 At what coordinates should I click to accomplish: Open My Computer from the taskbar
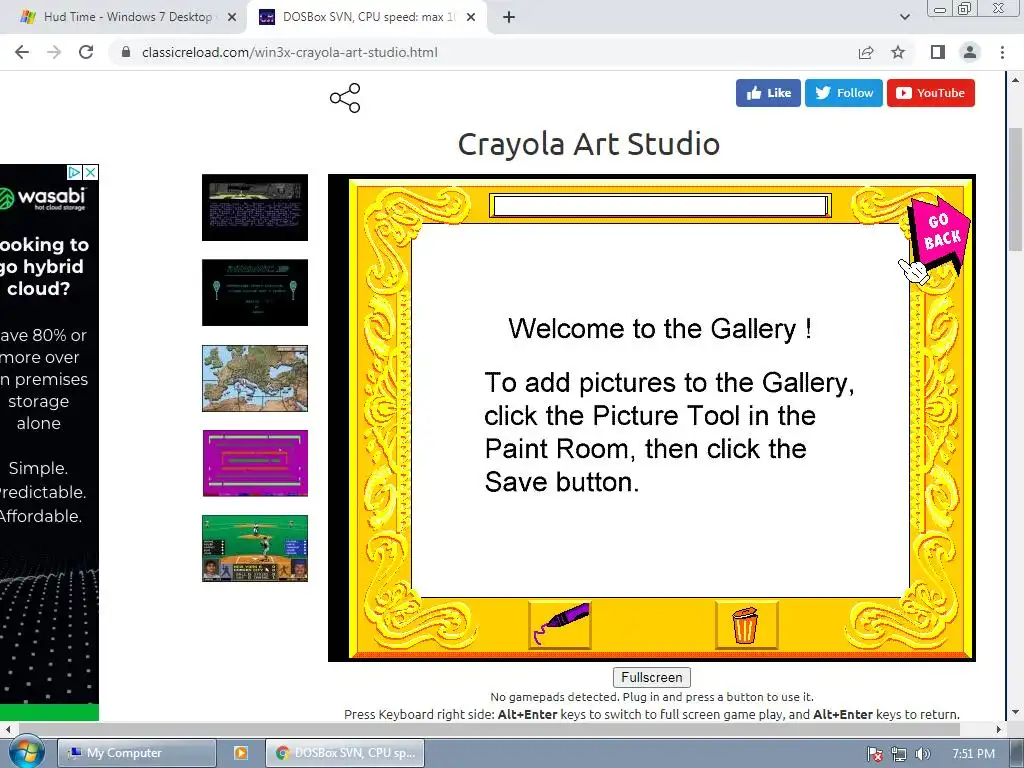[x=136, y=753]
